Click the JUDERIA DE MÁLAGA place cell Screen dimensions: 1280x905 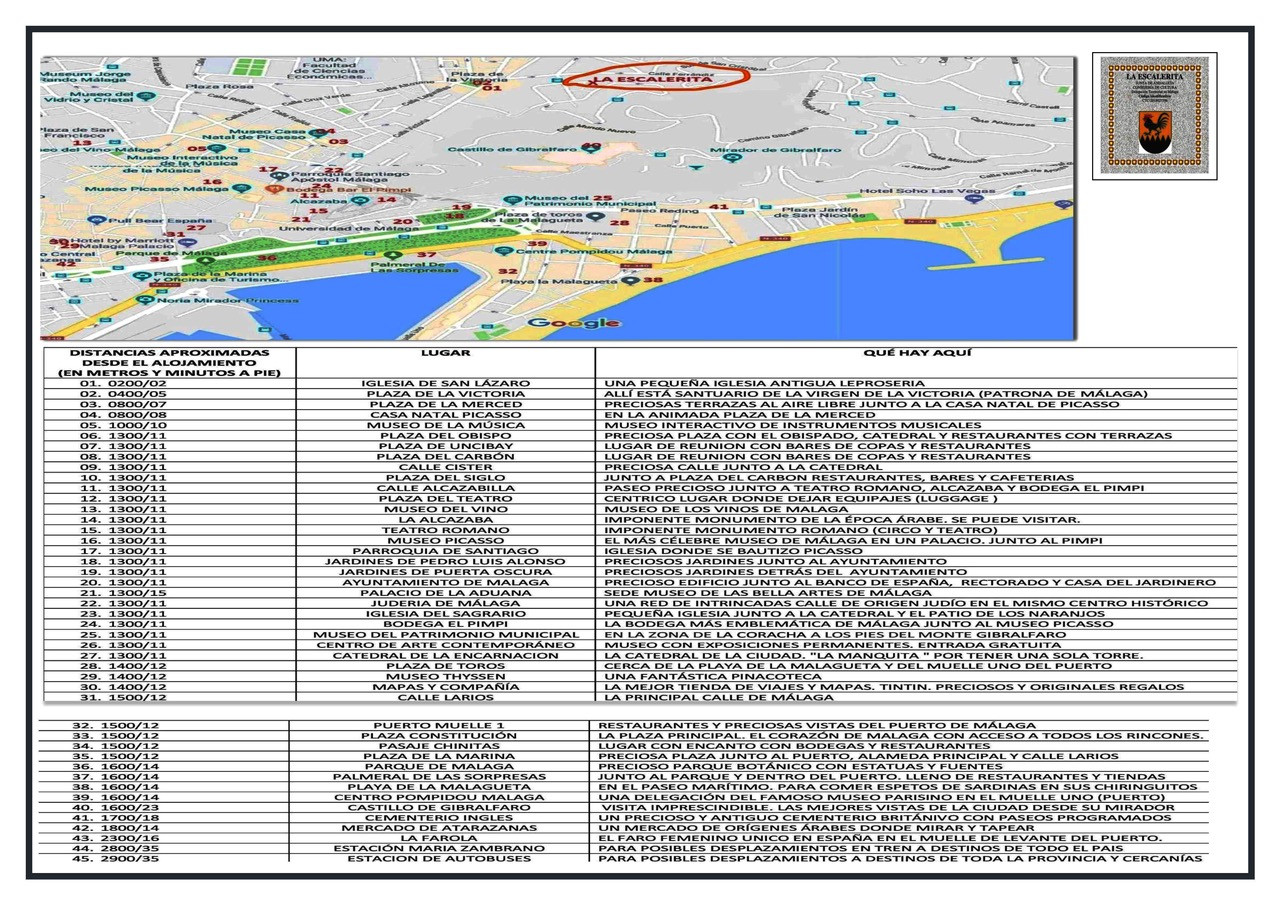446,603
